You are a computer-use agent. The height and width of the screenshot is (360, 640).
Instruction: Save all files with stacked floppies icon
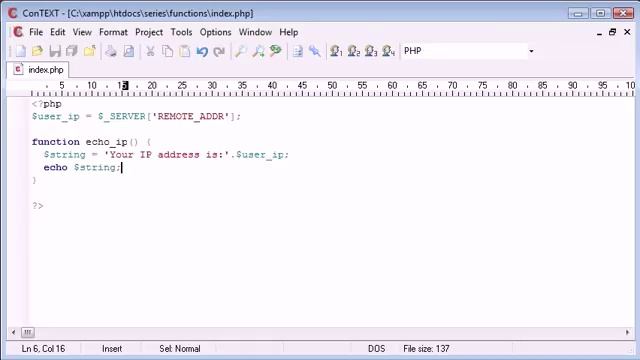click(x=72, y=51)
